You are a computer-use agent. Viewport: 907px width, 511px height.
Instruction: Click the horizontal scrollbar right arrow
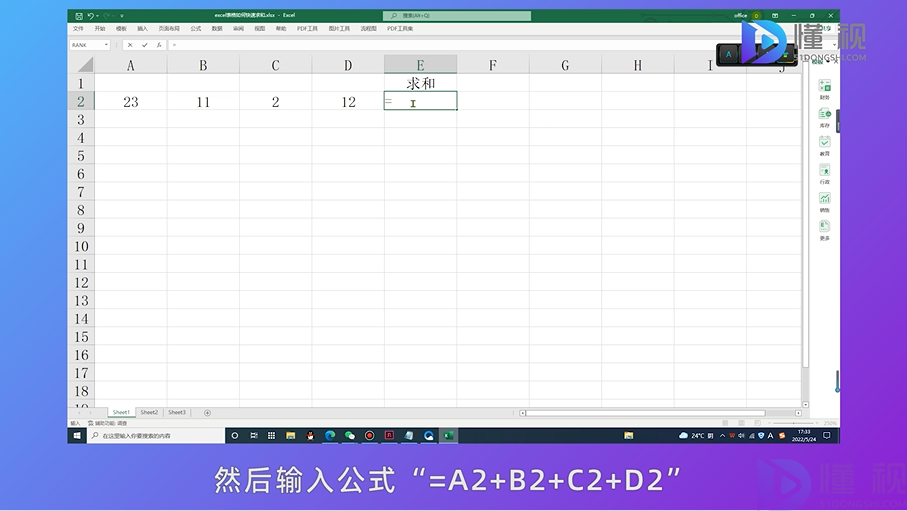(x=798, y=413)
